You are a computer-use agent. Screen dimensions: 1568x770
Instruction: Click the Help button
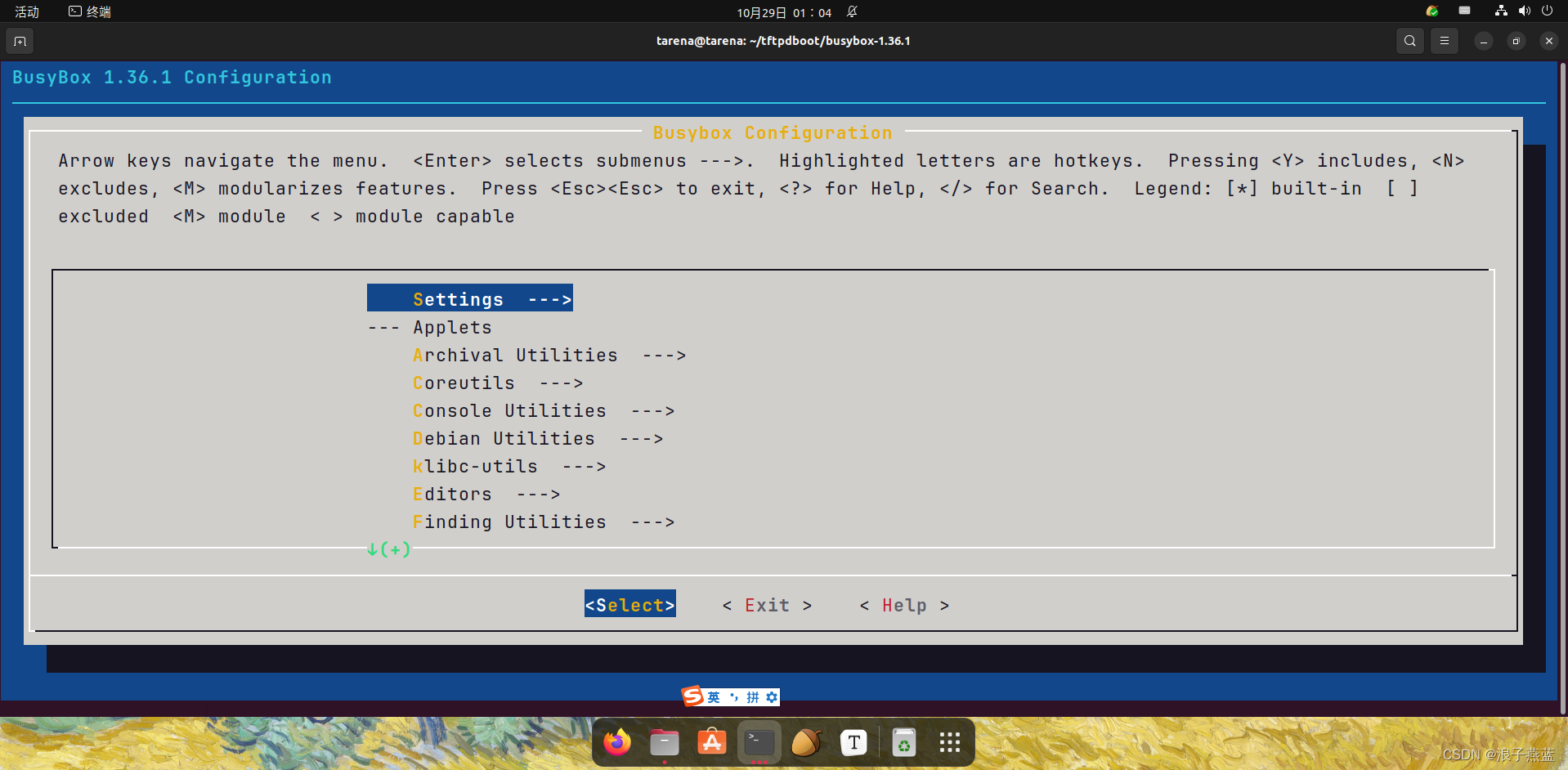pos(904,605)
